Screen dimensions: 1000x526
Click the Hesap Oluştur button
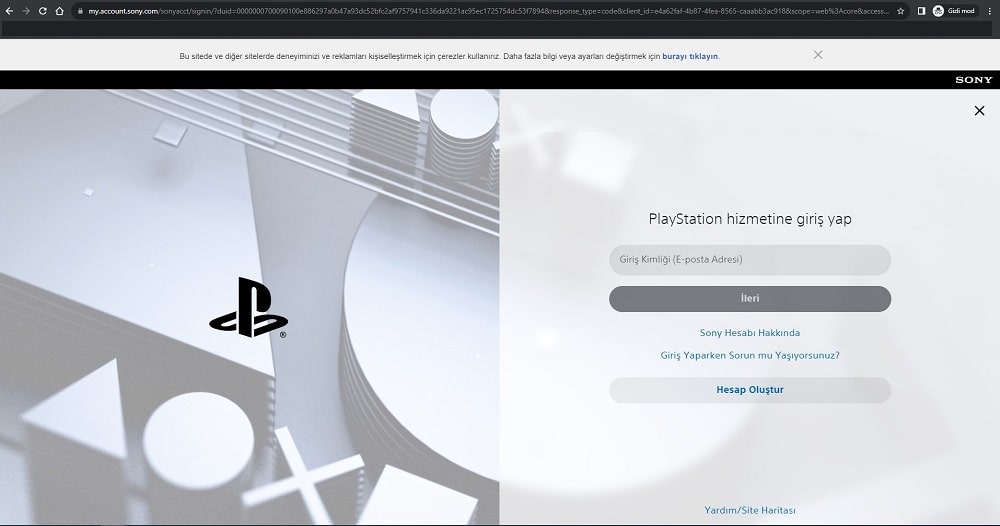(750, 390)
